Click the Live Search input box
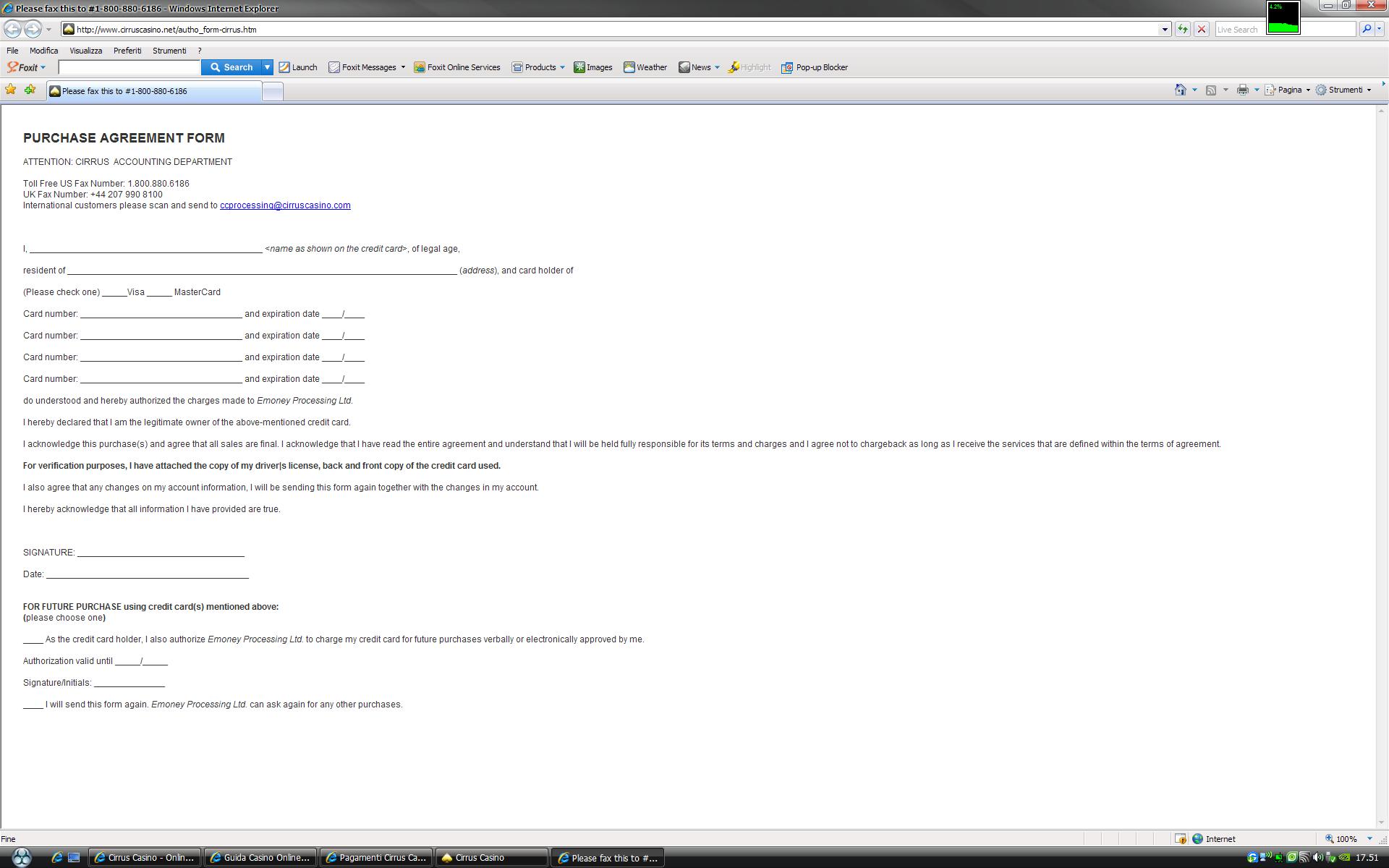1389x868 pixels. [1286, 30]
